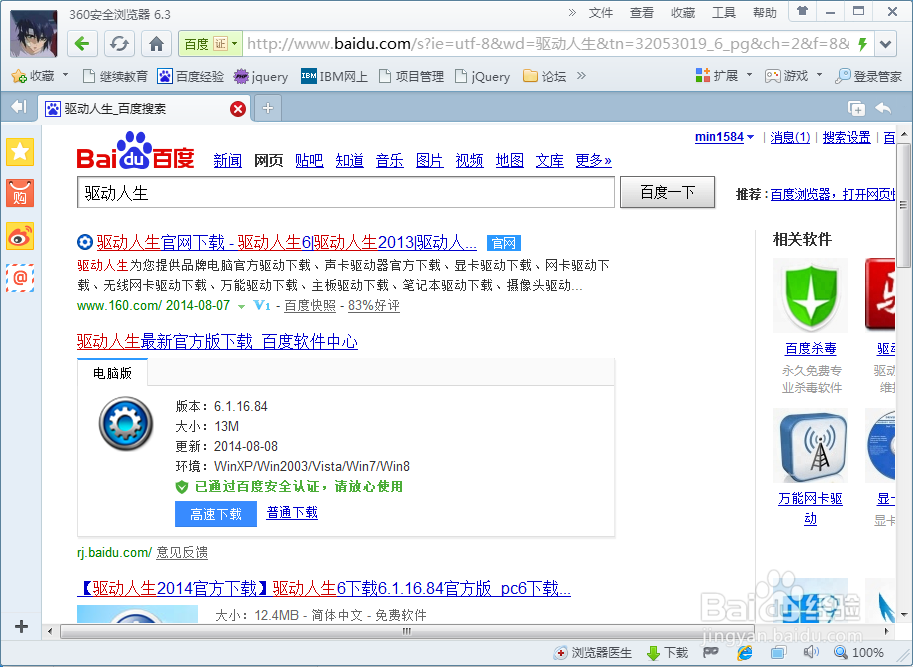
Task: Open the 百度经验 bookmark
Action: [191, 76]
